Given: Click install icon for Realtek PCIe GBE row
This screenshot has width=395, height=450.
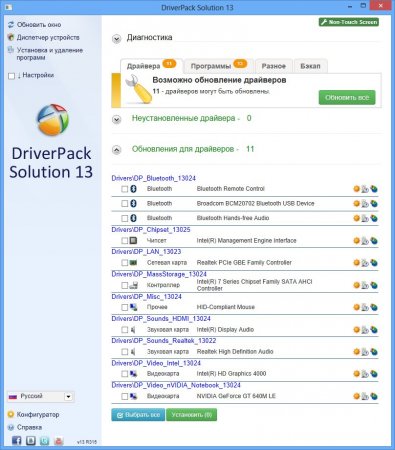Looking at the screenshot, I should 365,263.
